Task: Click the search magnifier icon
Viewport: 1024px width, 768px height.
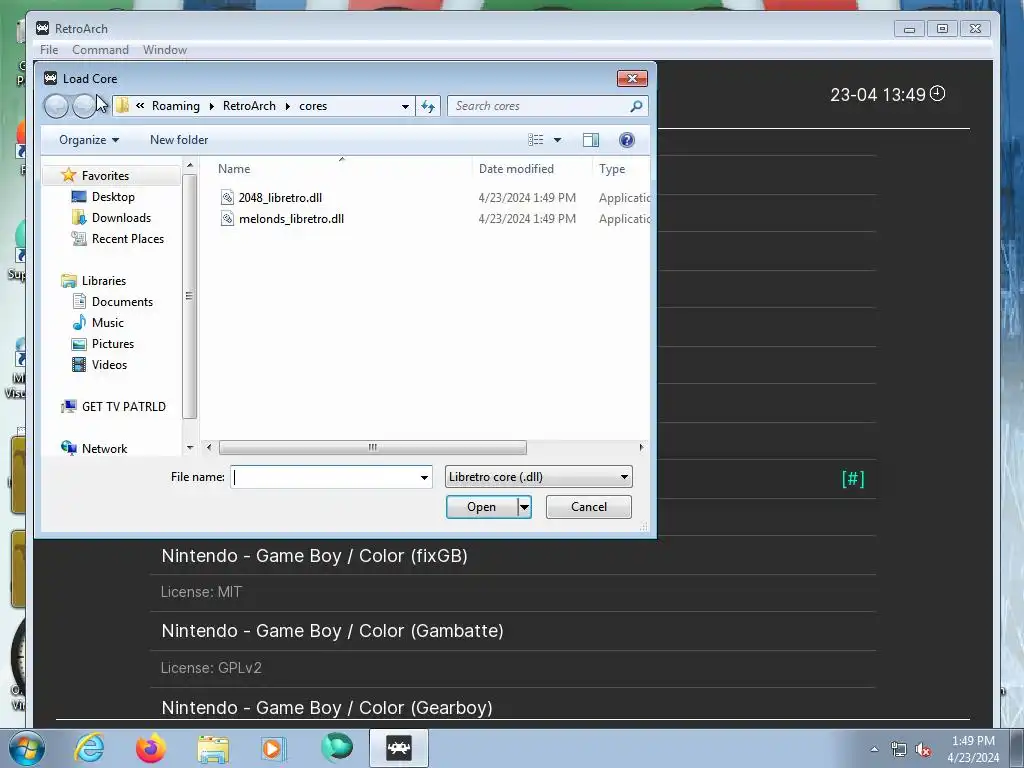Action: (636, 106)
